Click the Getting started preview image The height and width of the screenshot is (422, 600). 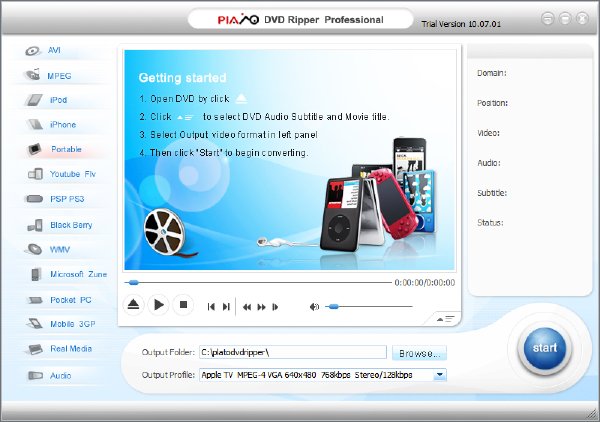pos(290,160)
